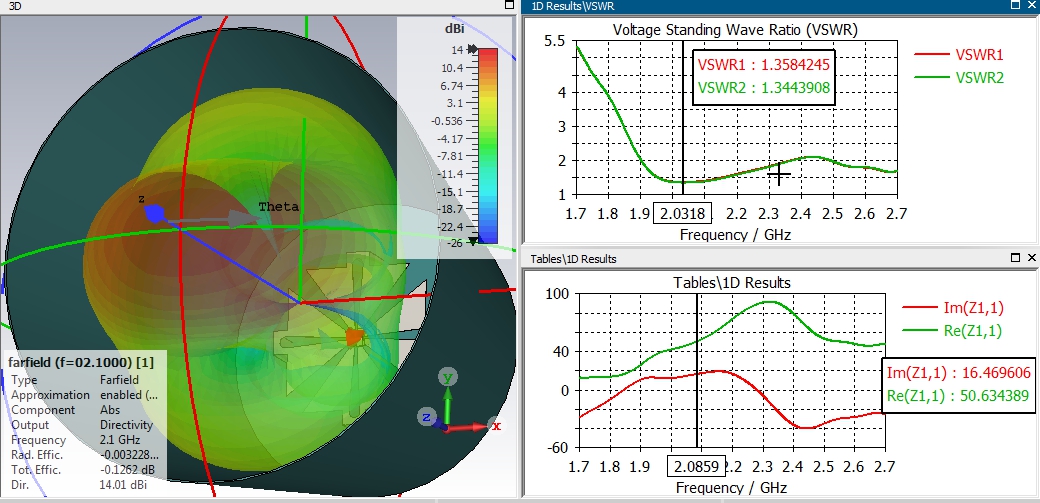Click the Rad. Effic. value in the farfield info
This screenshot has height=503, width=1040.
[129, 455]
